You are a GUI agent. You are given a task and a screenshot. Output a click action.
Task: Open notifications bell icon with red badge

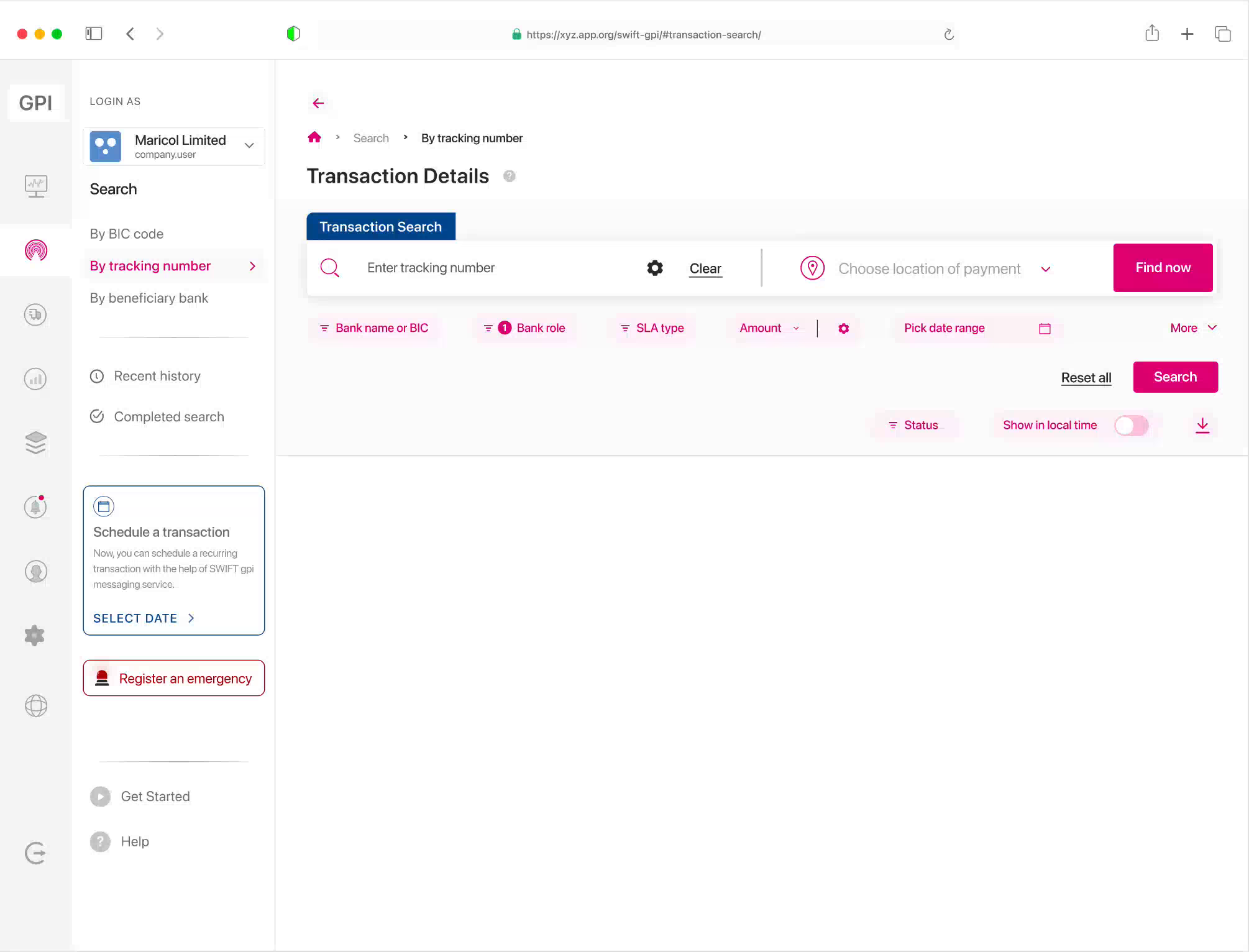pos(35,507)
